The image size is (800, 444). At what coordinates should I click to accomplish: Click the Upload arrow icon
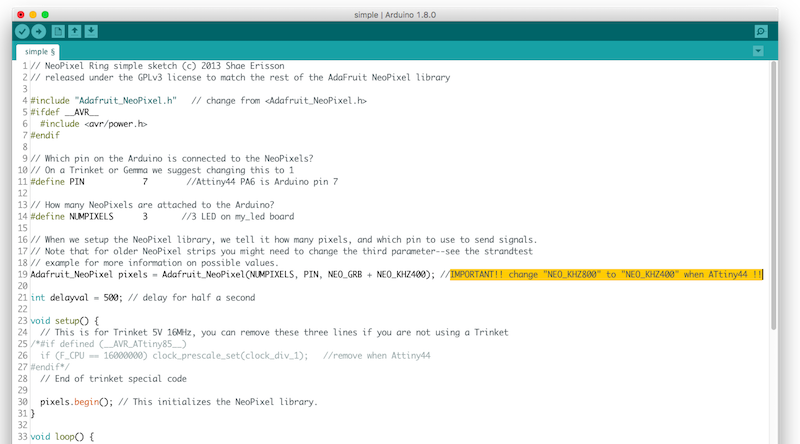coord(39,32)
